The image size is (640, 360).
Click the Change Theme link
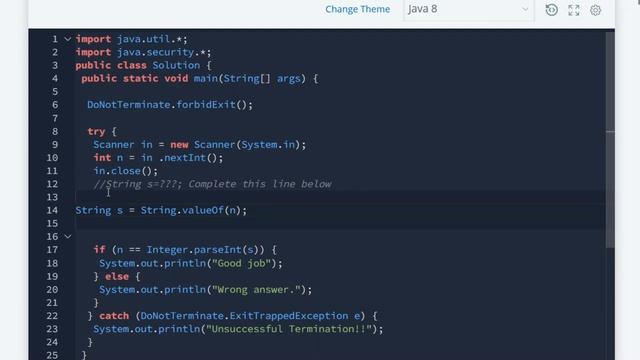click(357, 9)
